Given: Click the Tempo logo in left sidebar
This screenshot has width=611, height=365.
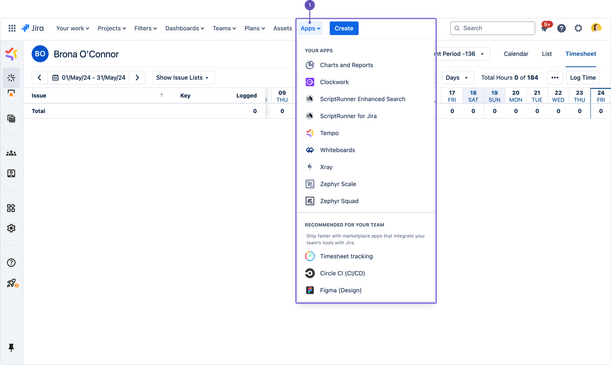Looking at the screenshot, I should (11, 54).
